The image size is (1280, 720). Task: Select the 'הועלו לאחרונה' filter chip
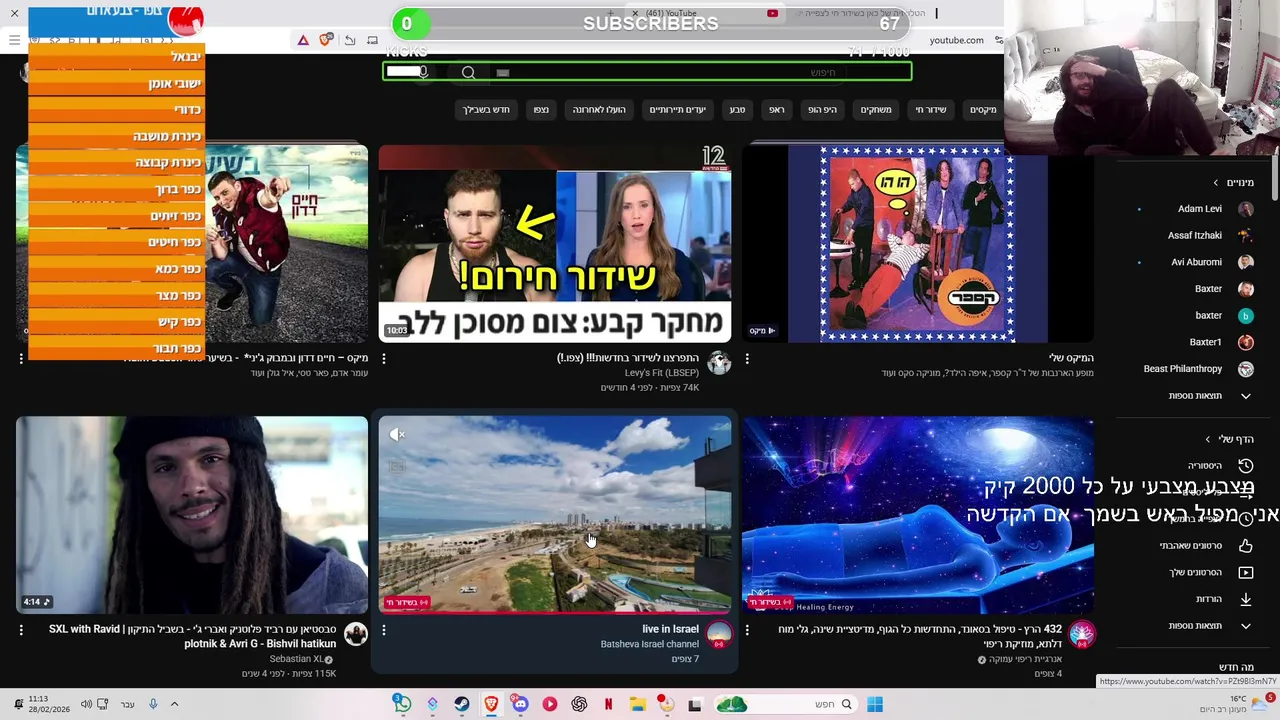599,110
